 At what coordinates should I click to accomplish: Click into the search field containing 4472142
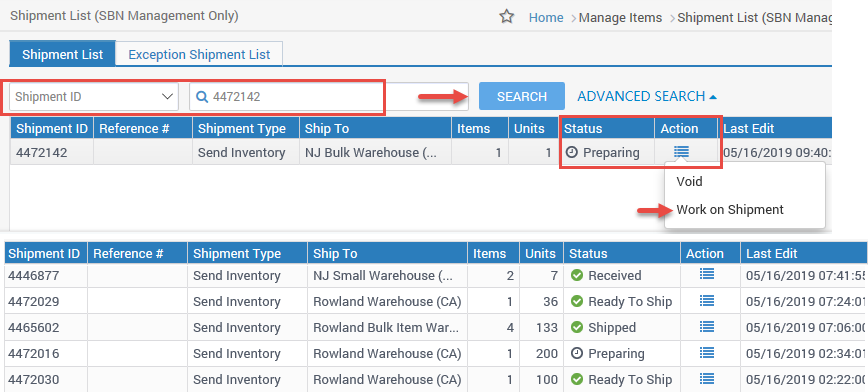coord(329,97)
